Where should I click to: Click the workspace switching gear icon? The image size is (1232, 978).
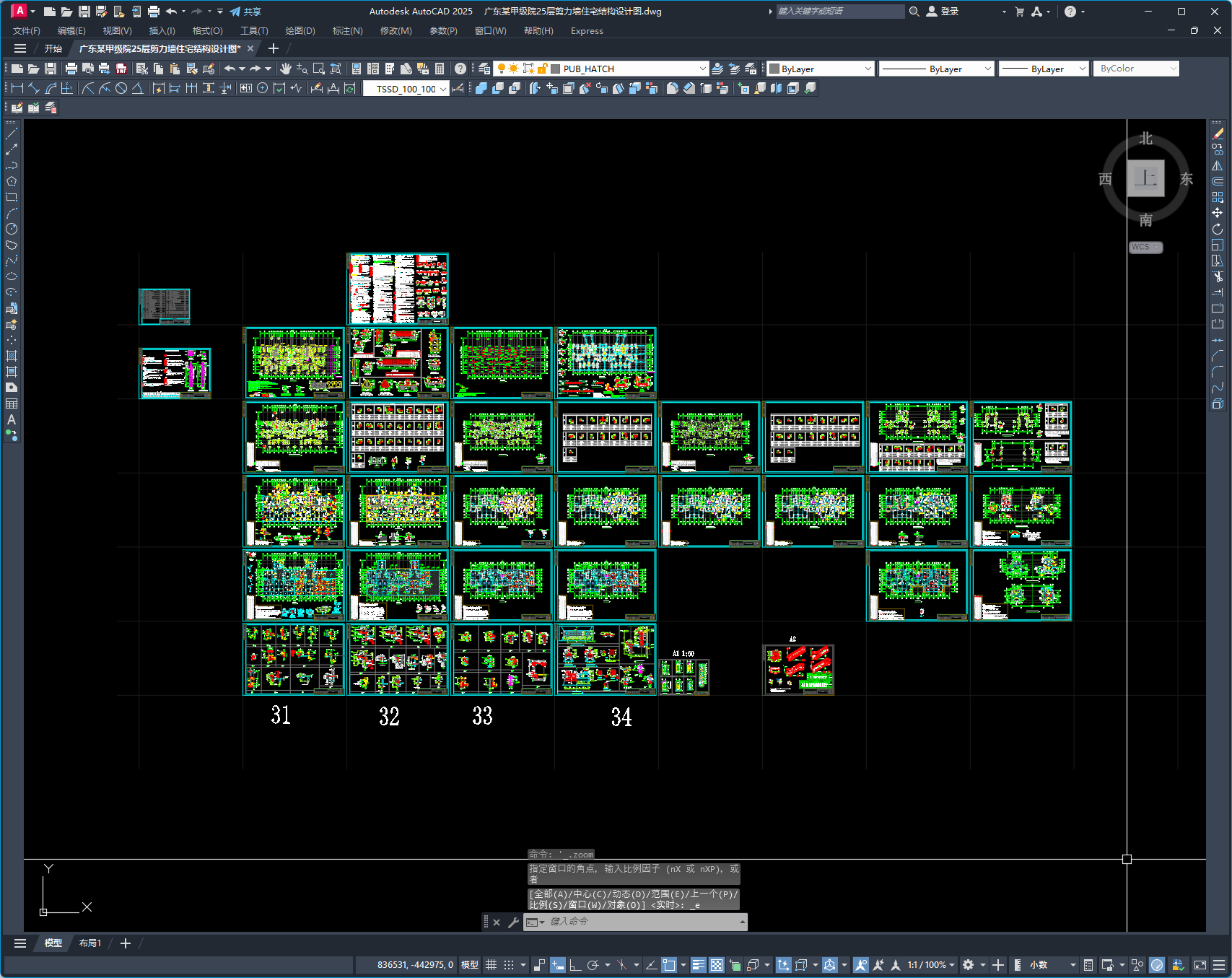pyautogui.click(x=969, y=965)
